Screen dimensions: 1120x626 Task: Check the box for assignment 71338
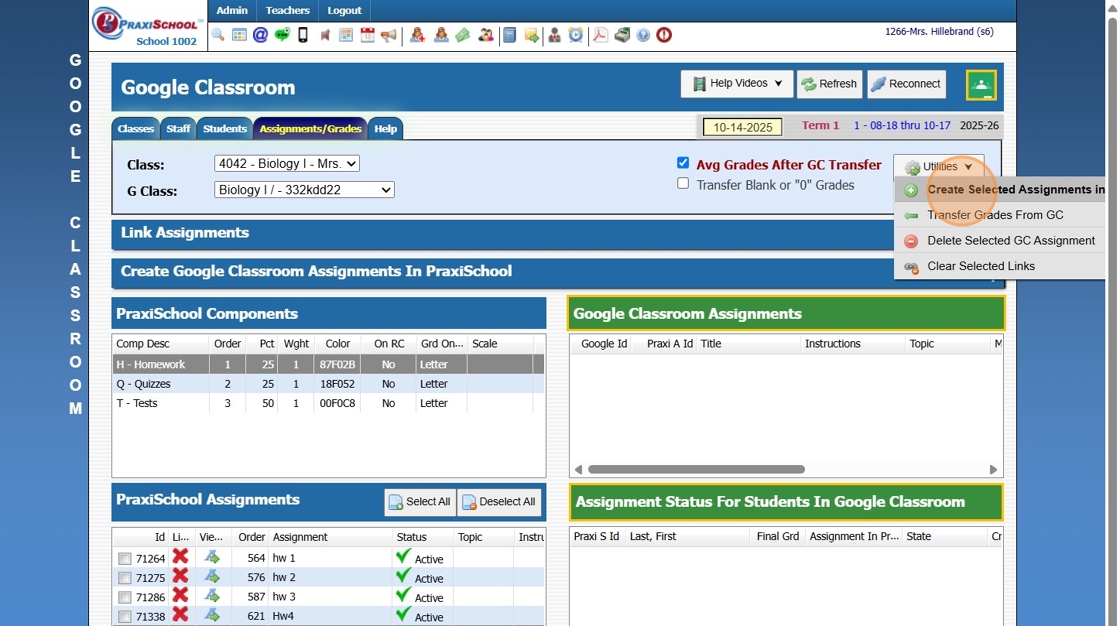tap(125, 617)
